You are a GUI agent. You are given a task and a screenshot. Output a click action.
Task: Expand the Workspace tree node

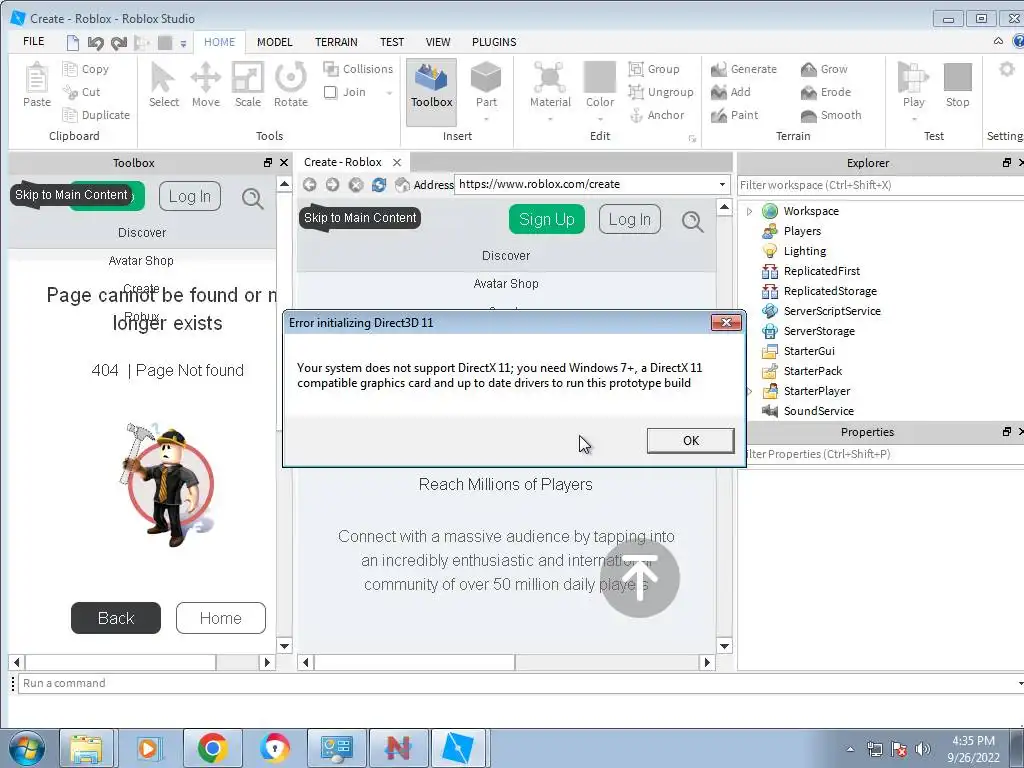coord(750,211)
